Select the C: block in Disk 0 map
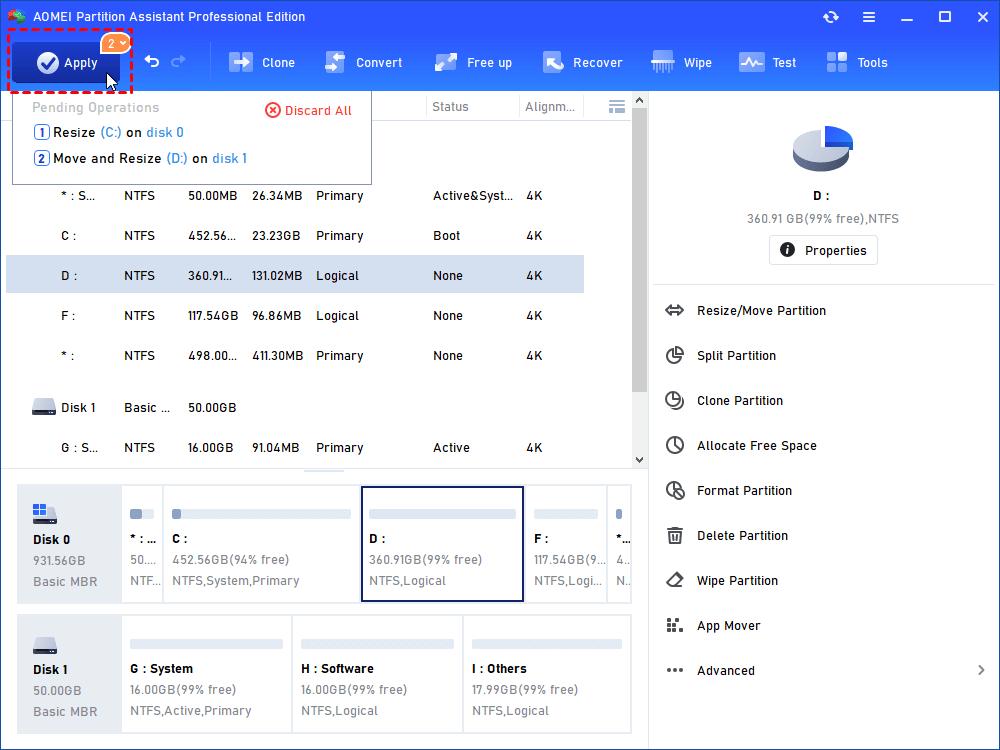 point(261,543)
